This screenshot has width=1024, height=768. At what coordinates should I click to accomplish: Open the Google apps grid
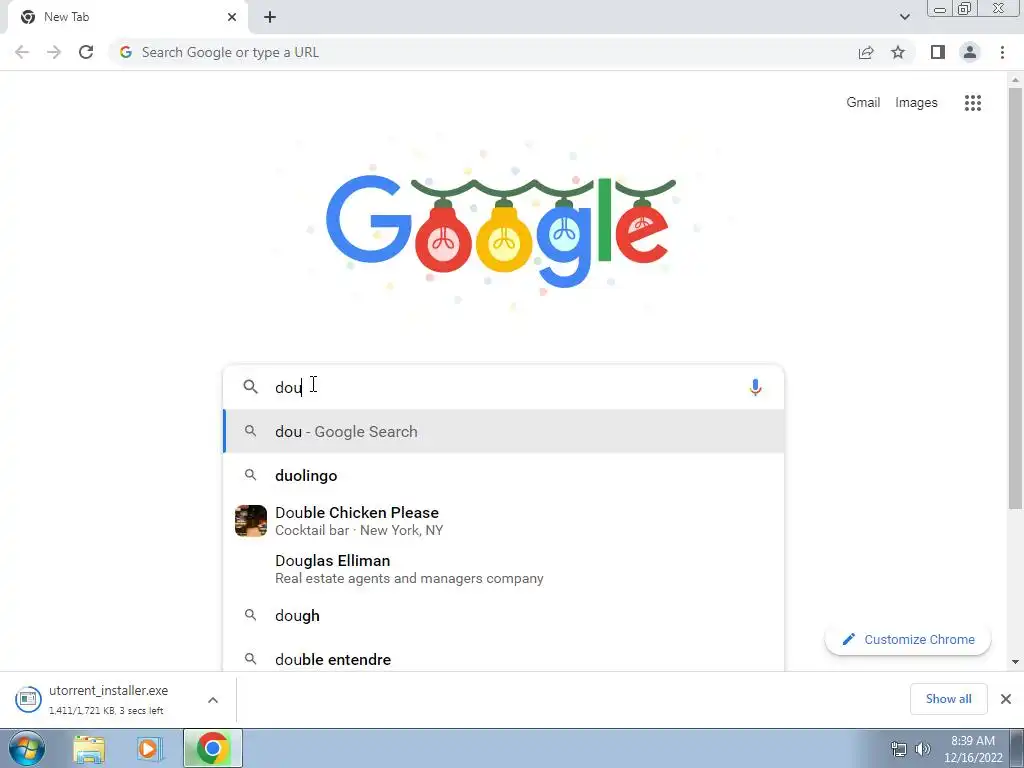973,103
